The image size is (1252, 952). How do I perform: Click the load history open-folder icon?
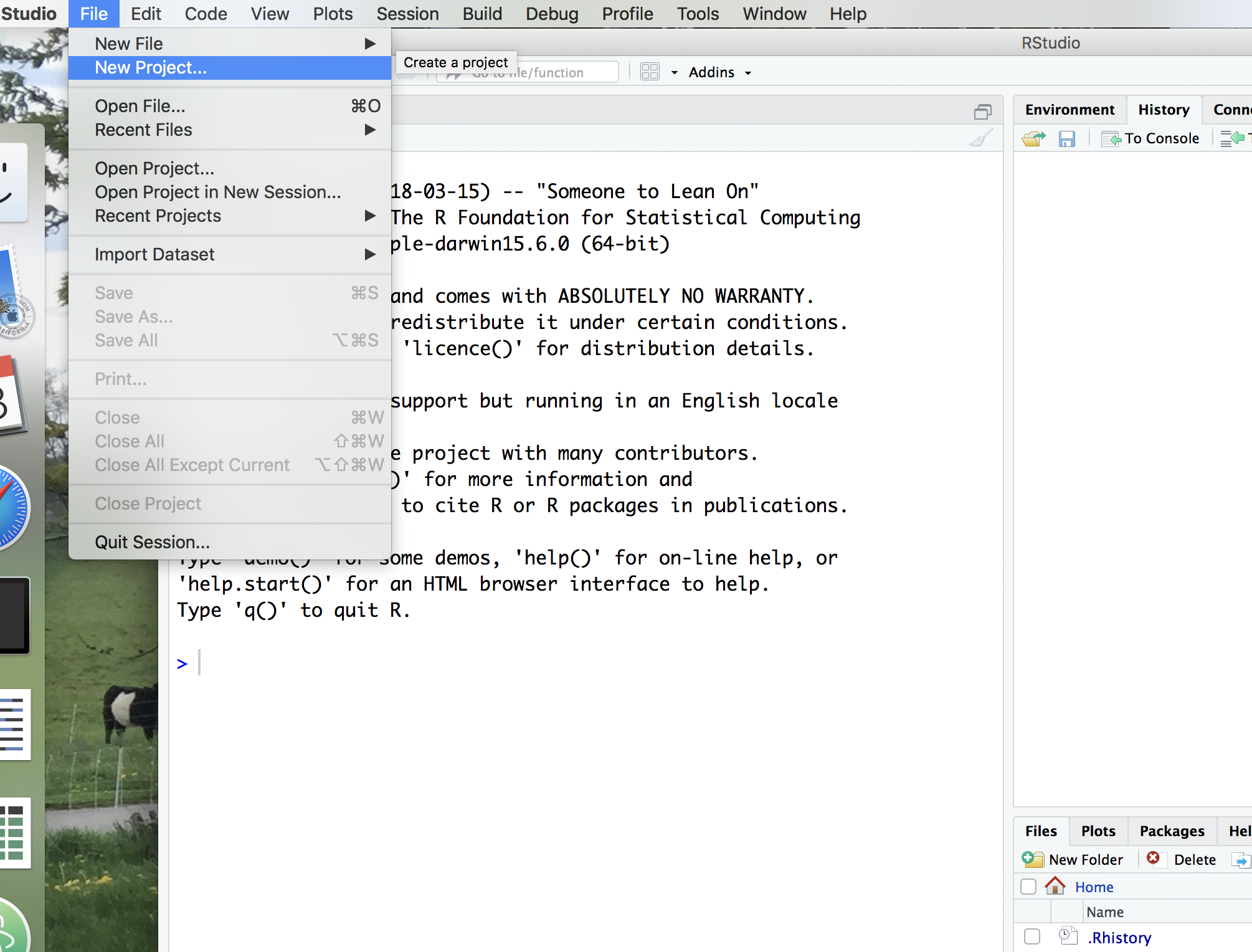(x=1034, y=138)
